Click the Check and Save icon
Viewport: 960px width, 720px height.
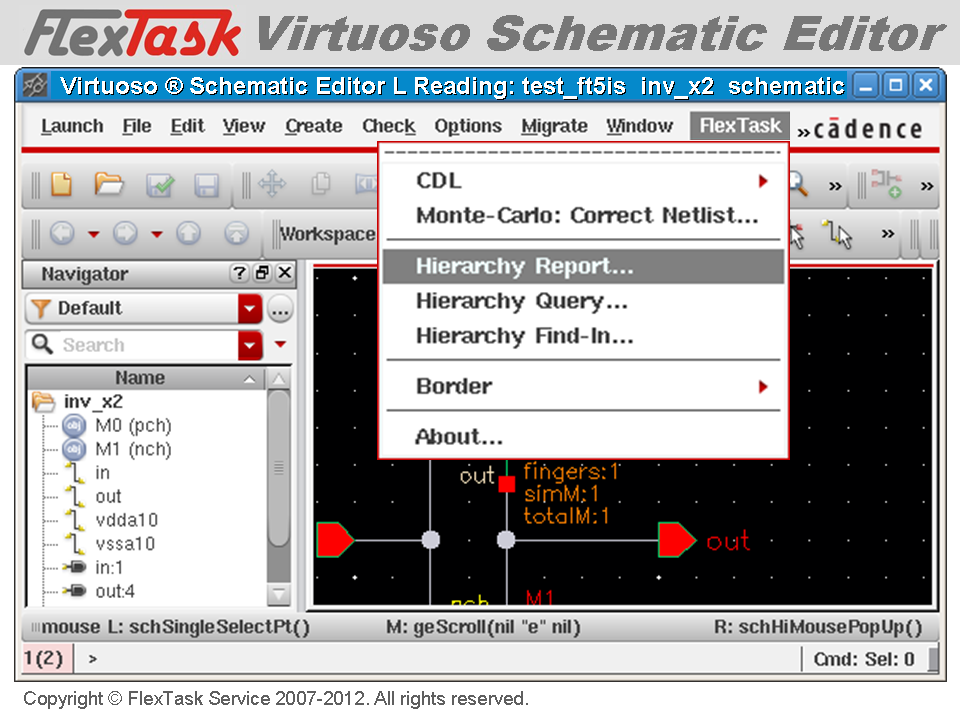(160, 184)
